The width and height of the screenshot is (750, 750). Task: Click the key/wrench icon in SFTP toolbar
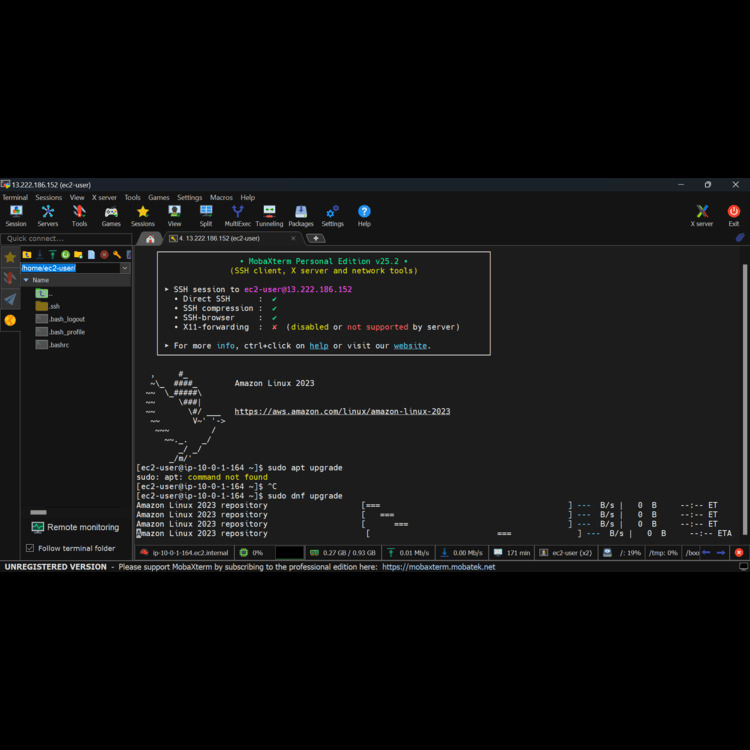(117, 254)
